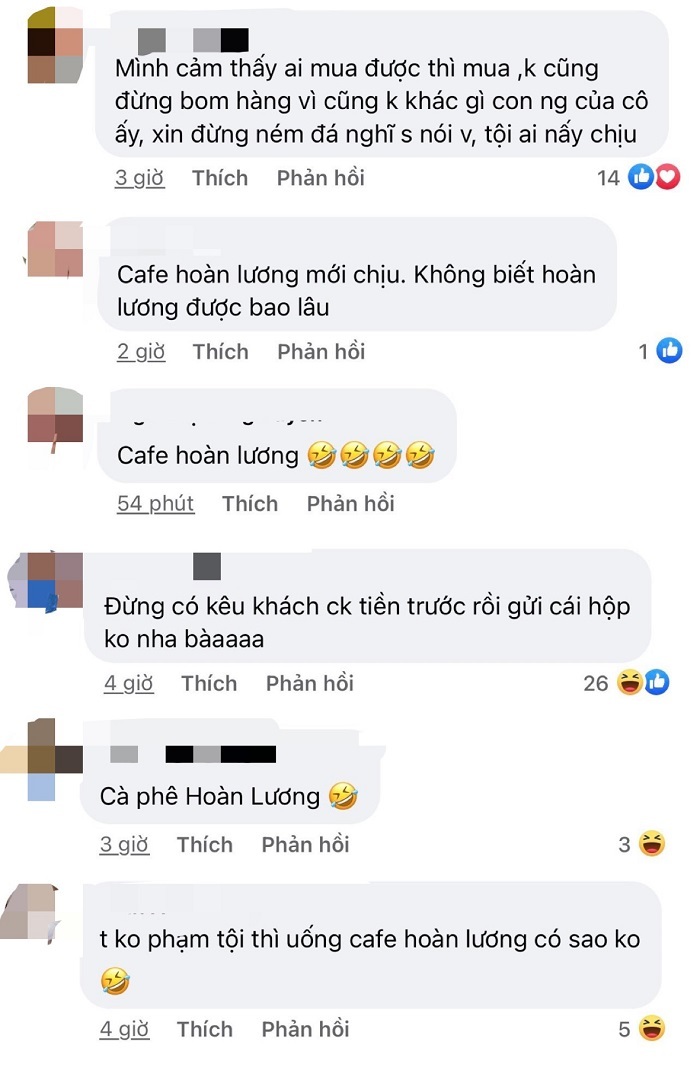Image resolution: width=700 pixels, height=1077 pixels.
Task: Reply to the 'Đừng có kêu khách' comment
Action: click(x=310, y=683)
